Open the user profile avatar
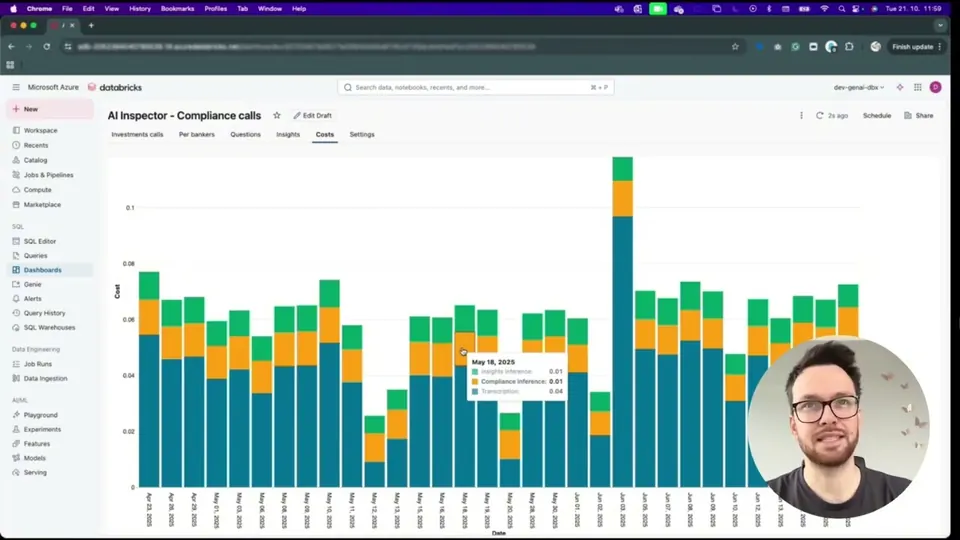This screenshot has height=540, width=960. point(936,88)
